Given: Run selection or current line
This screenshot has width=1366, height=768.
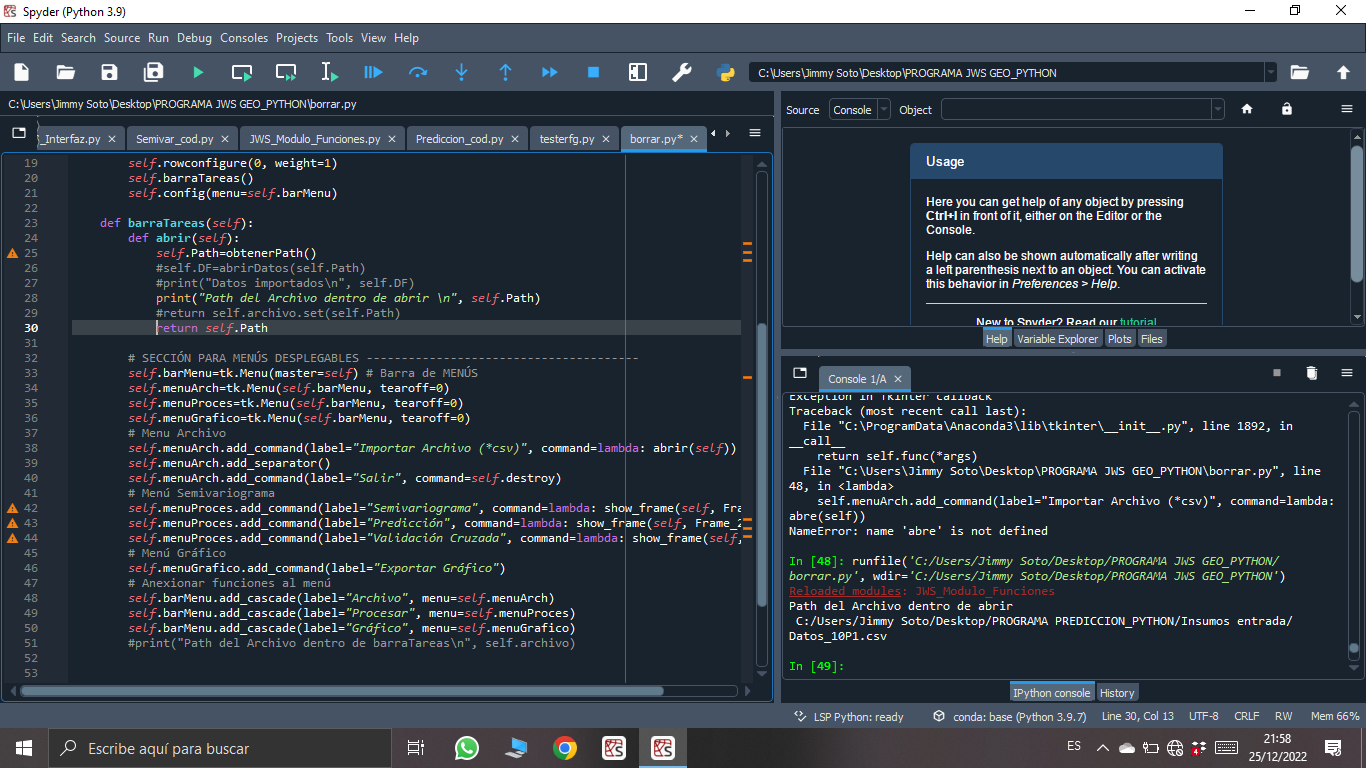Looking at the screenshot, I should coord(330,72).
